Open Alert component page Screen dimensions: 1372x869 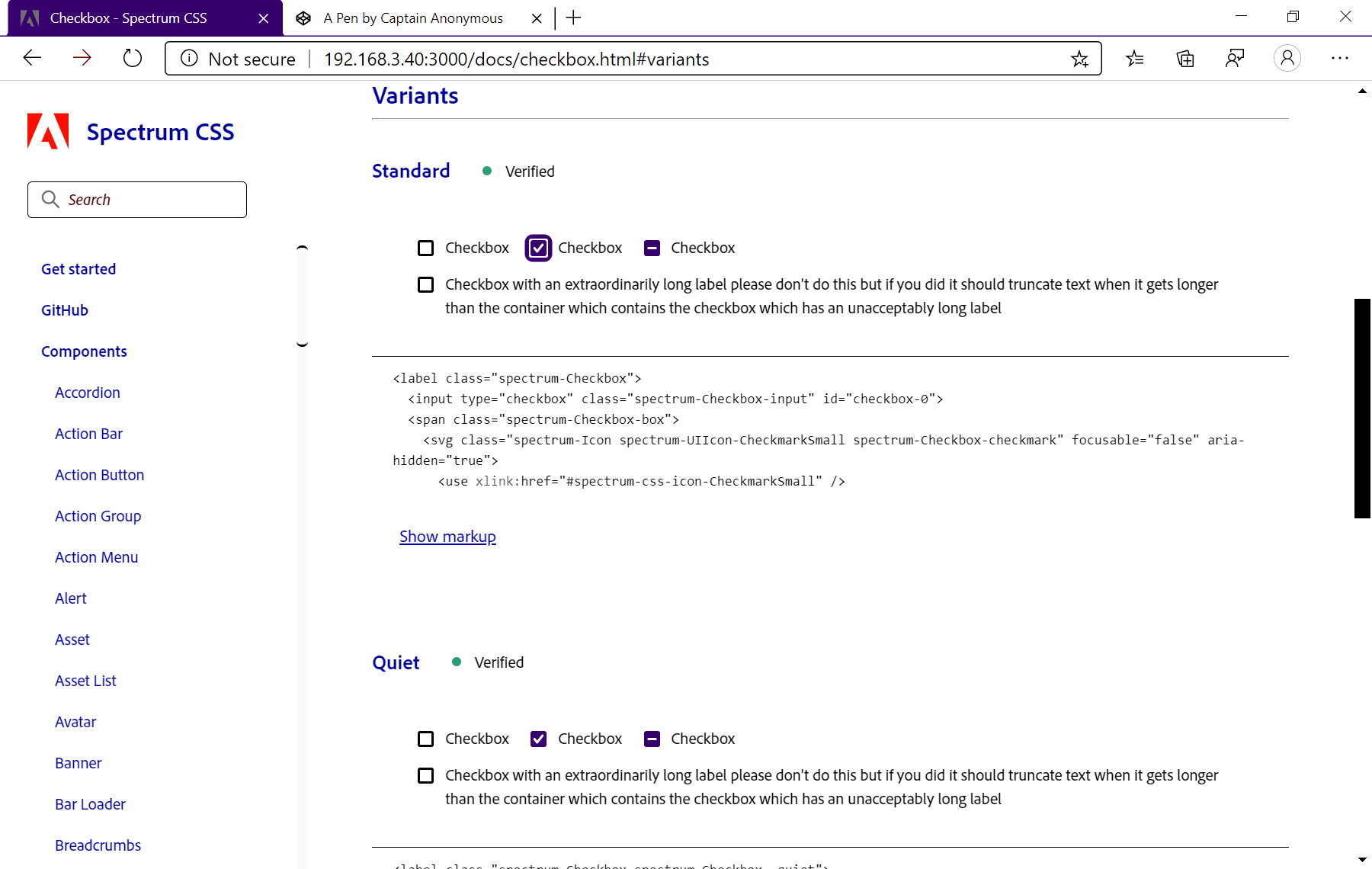71,598
